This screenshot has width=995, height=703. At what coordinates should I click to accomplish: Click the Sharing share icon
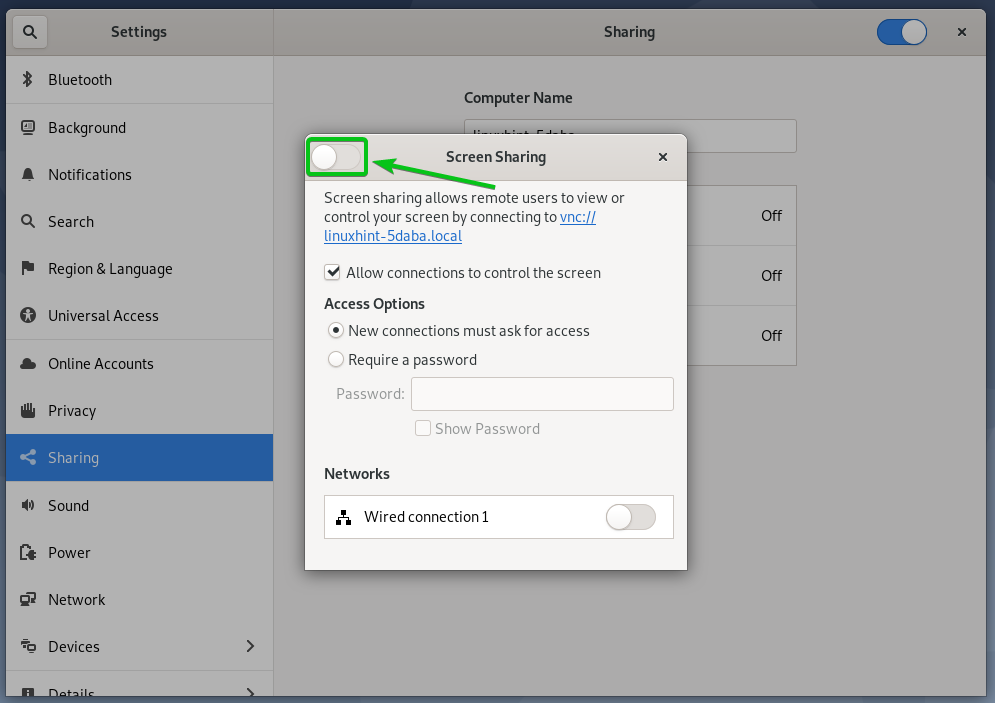28,457
